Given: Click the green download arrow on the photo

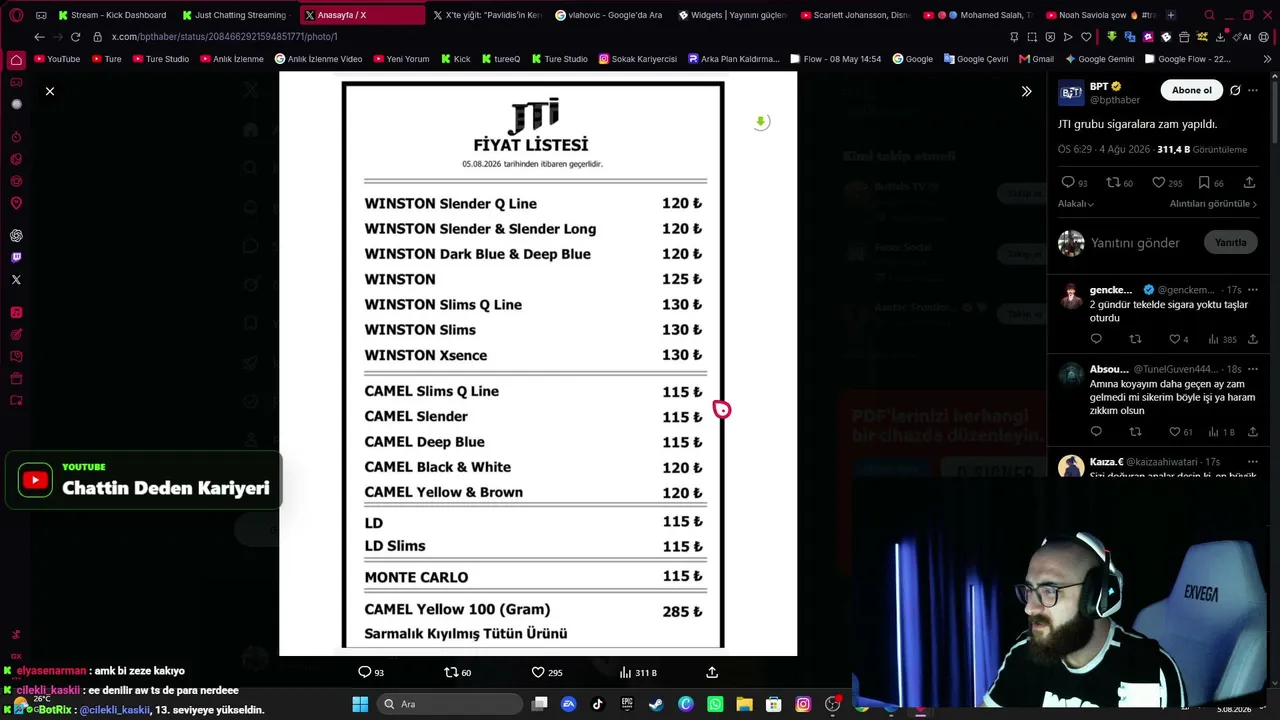Looking at the screenshot, I should (761, 122).
